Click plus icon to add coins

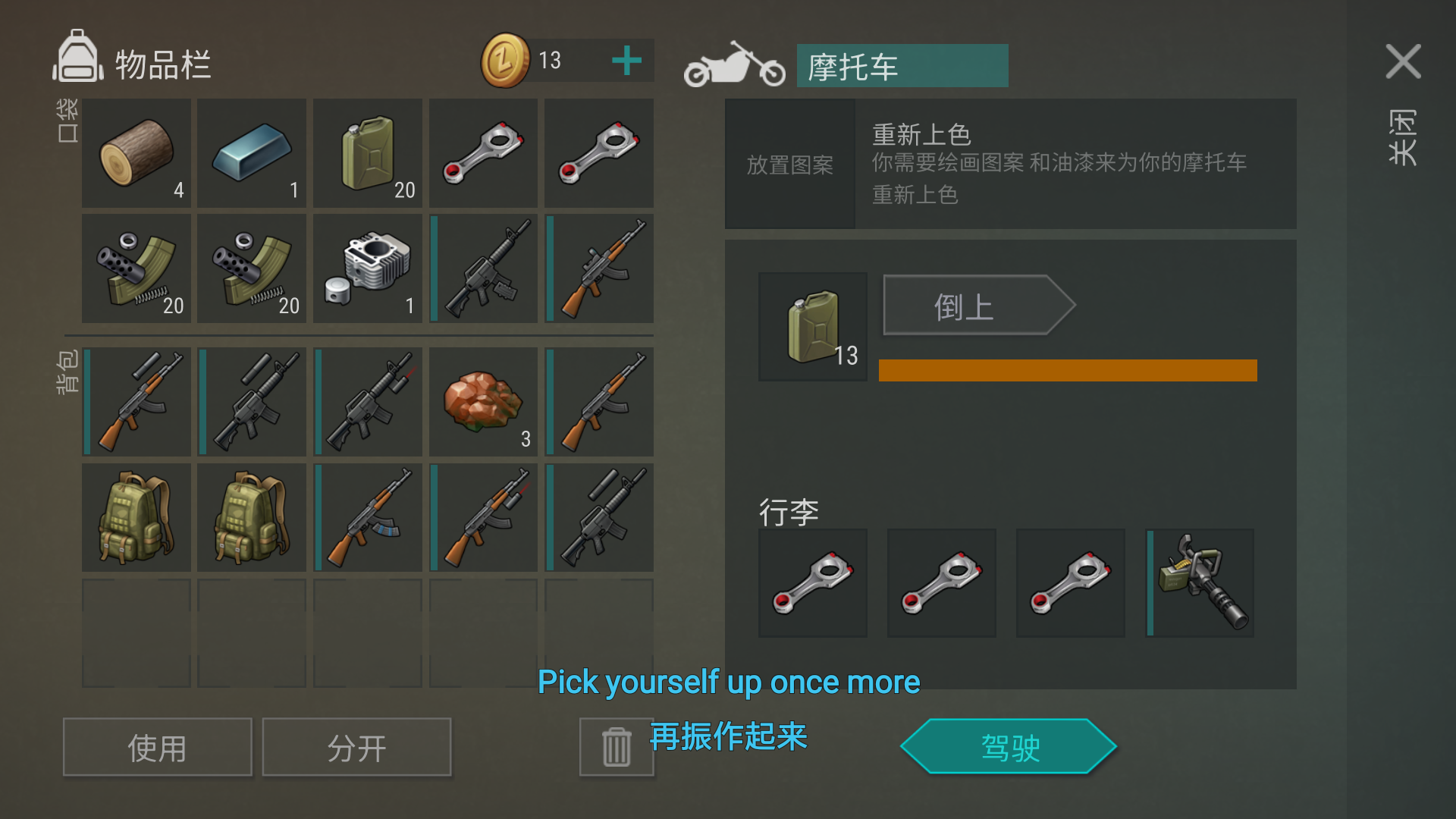pos(626,60)
